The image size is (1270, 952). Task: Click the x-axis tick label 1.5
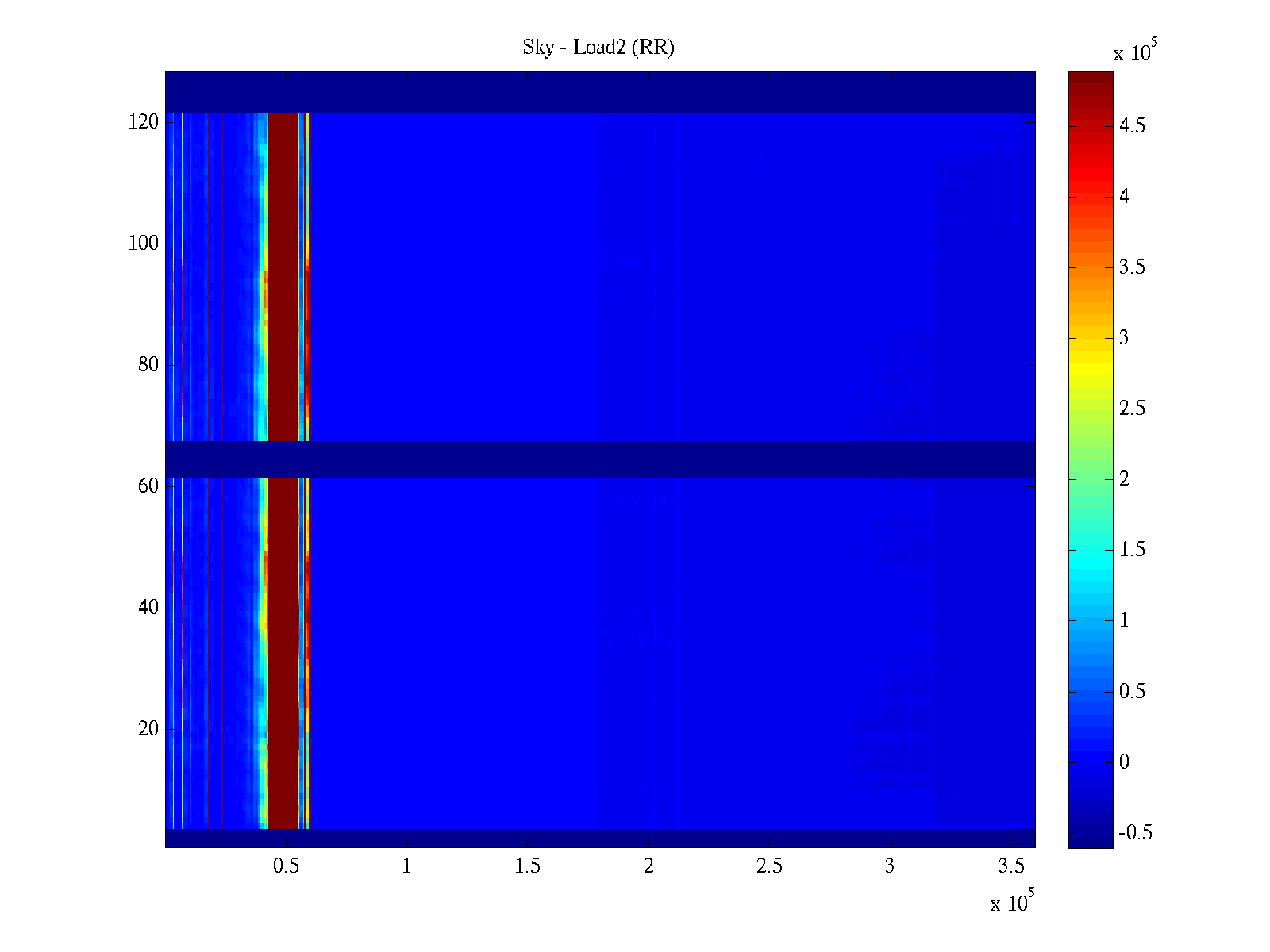pyautogui.click(x=527, y=866)
